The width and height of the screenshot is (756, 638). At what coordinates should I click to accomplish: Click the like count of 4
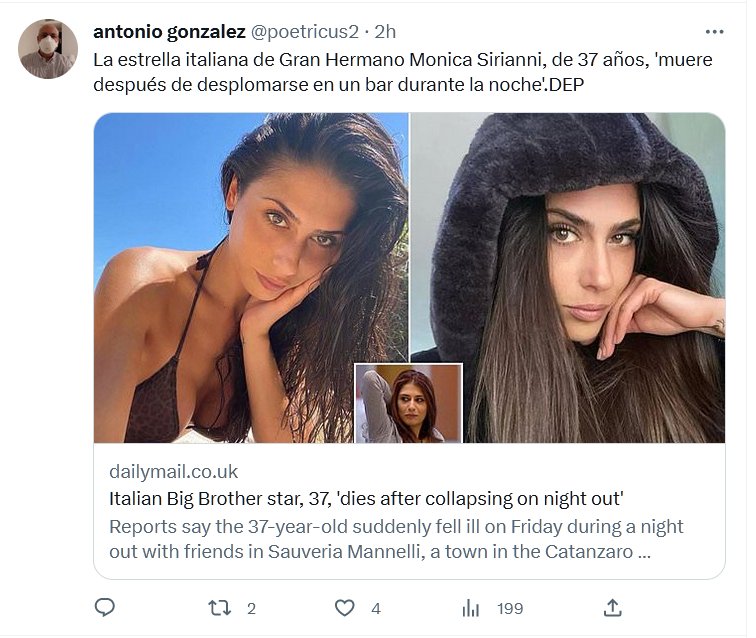pos(375,608)
